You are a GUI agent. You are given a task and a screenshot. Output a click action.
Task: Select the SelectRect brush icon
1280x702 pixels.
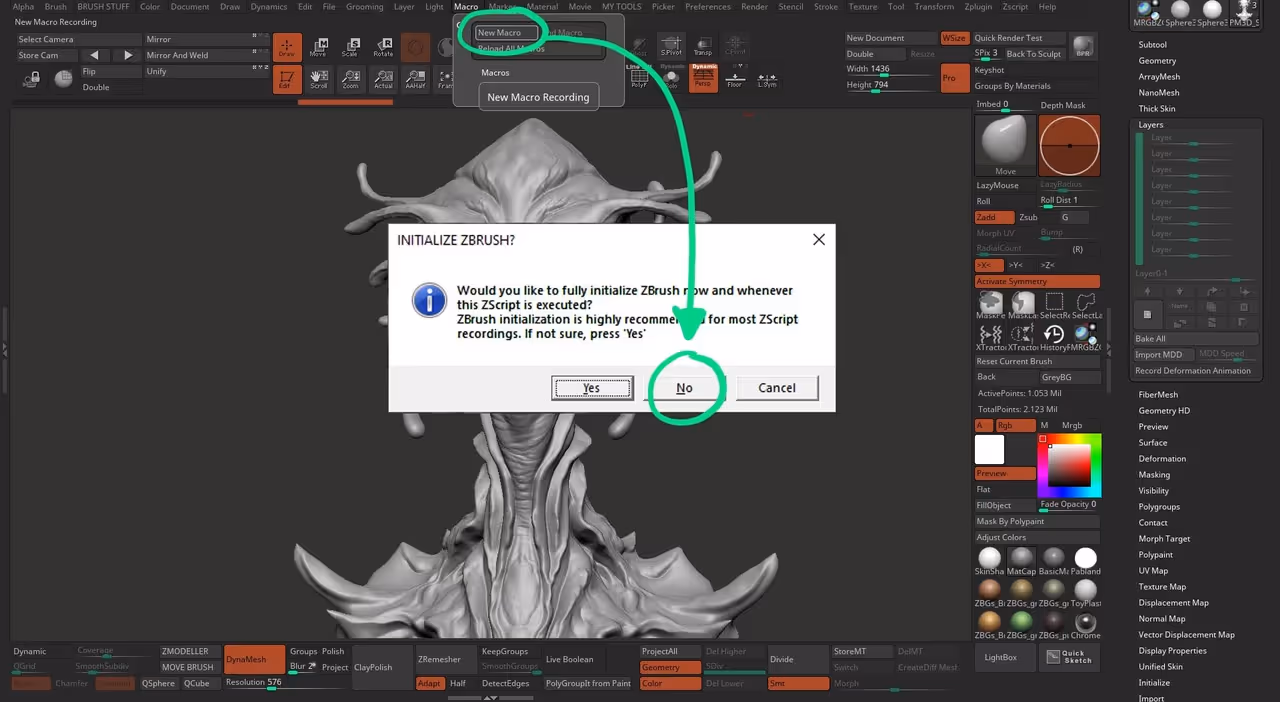click(x=1054, y=305)
